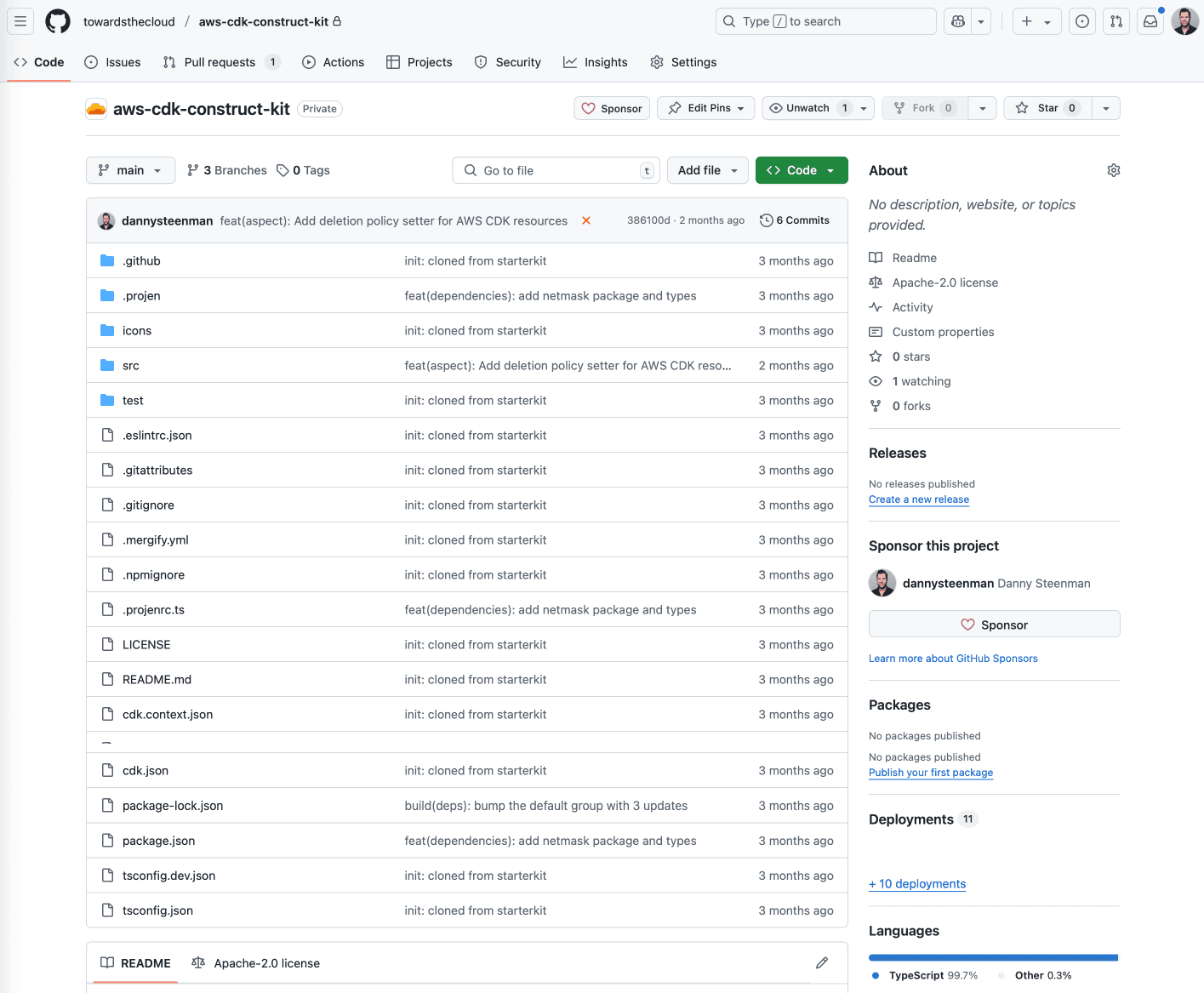Switch to the Pull requests tab
The width and height of the screenshot is (1204, 993).
[220, 62]
